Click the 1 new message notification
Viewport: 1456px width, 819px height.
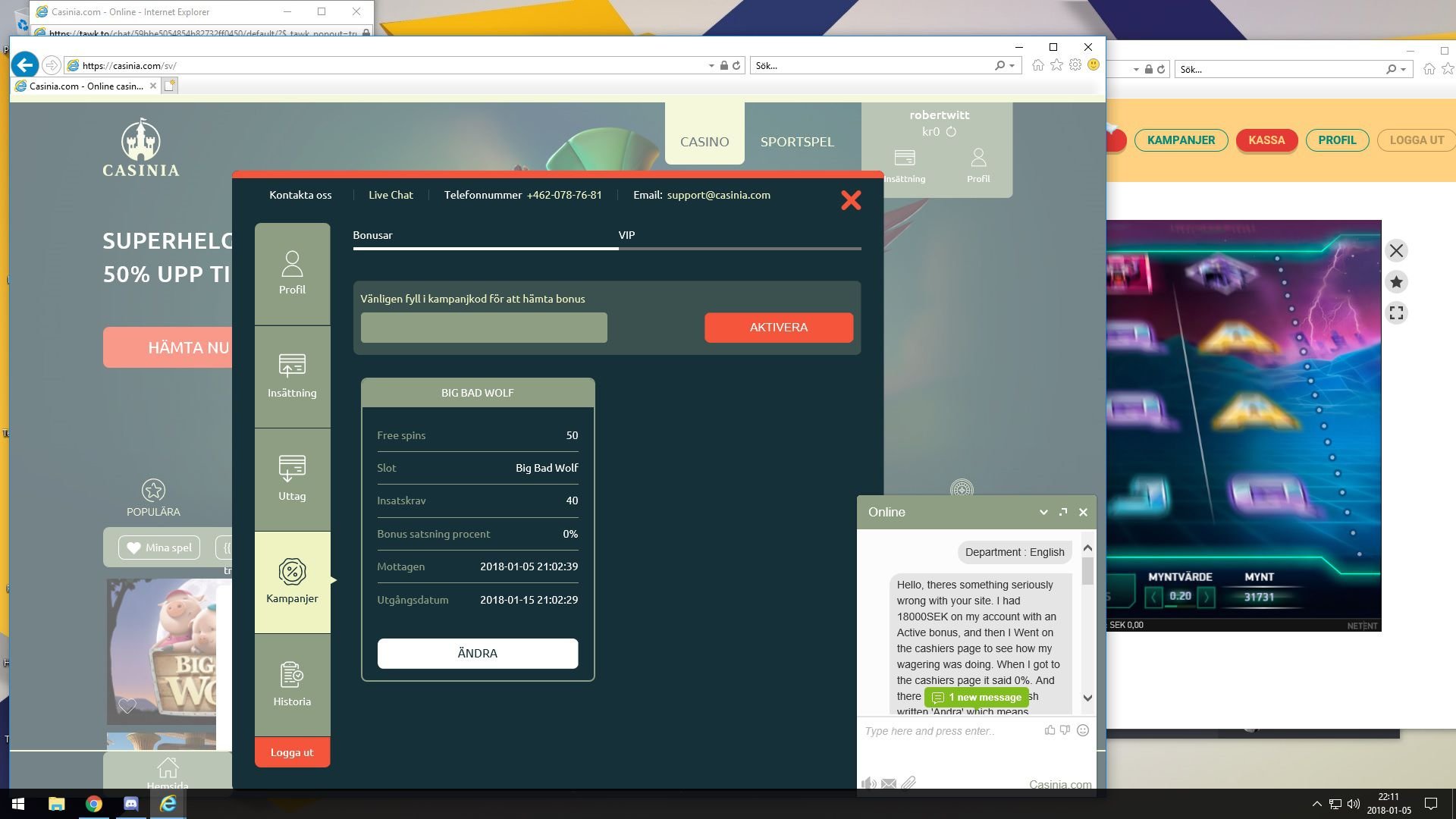977,697
